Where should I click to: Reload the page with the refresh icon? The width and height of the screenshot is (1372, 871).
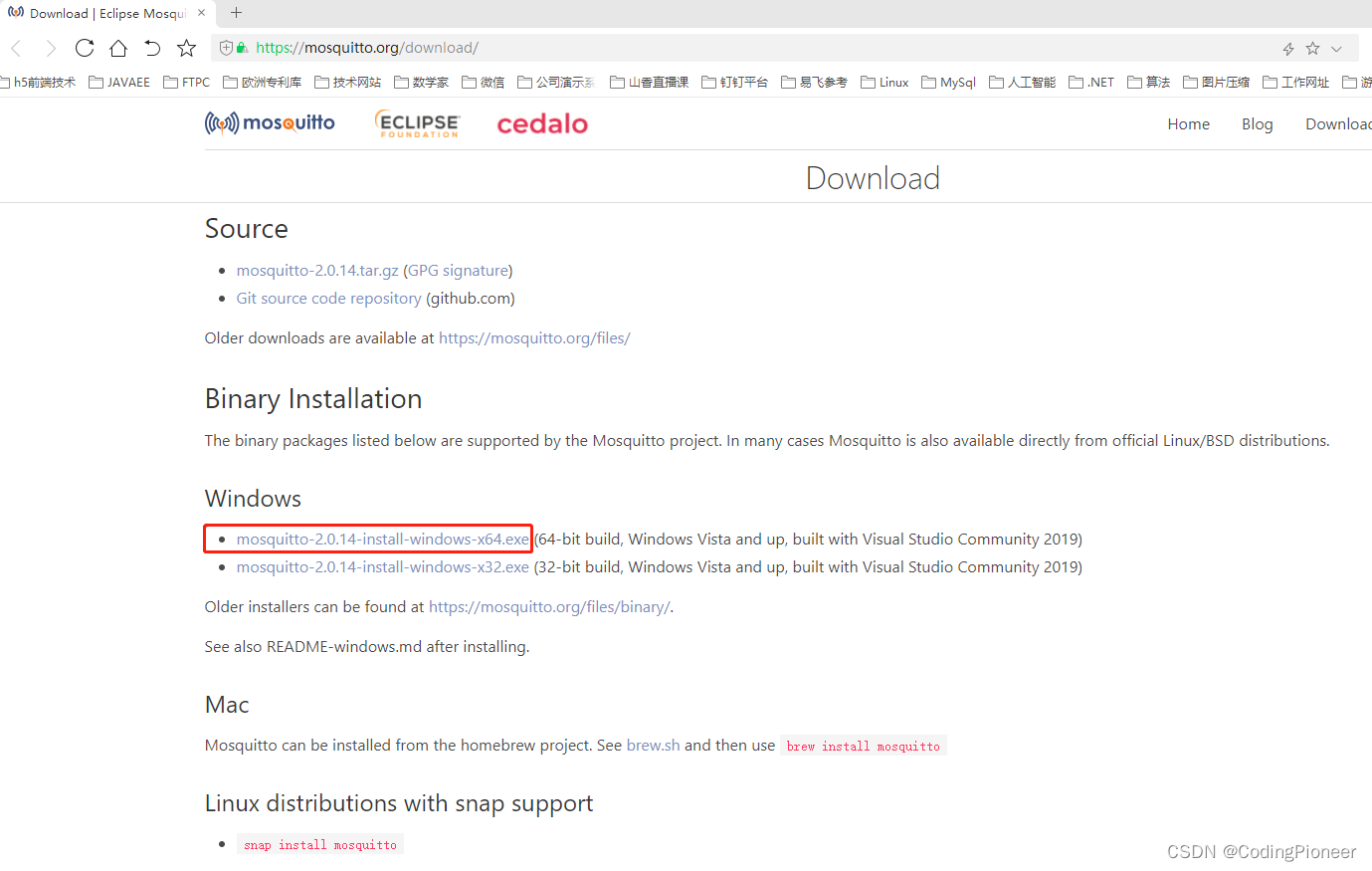point(85,48)
